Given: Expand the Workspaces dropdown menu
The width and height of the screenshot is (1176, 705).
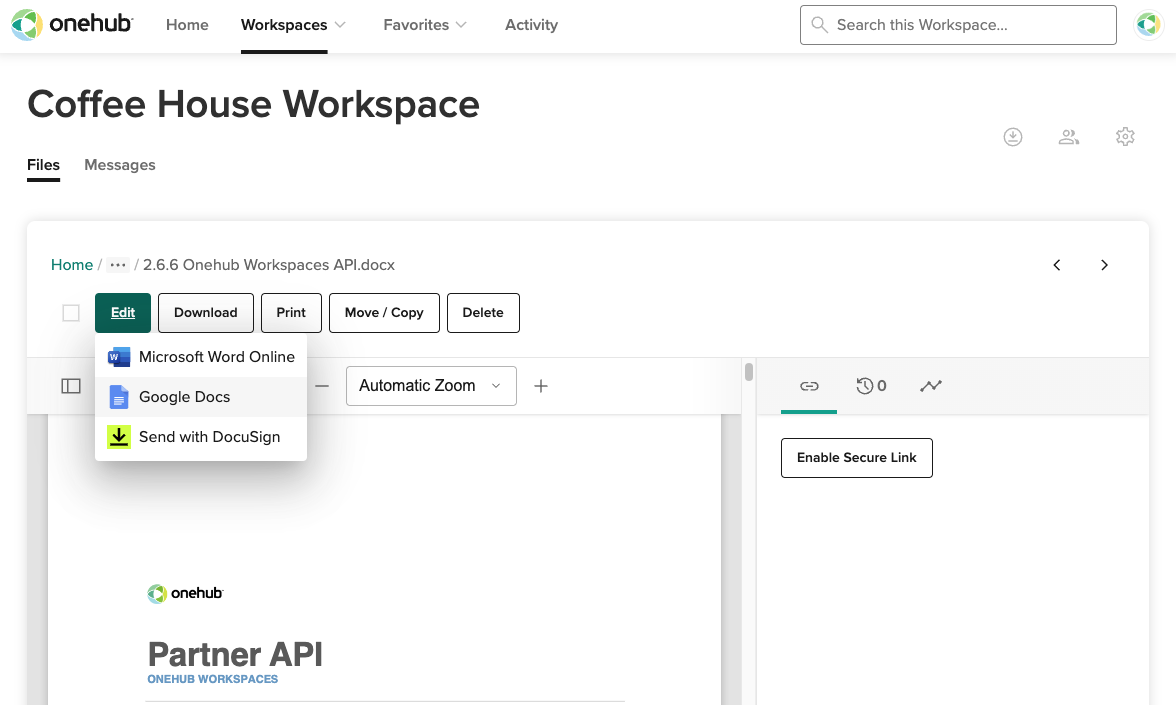Looking at the screenshot, I should [x=293, y=25].
